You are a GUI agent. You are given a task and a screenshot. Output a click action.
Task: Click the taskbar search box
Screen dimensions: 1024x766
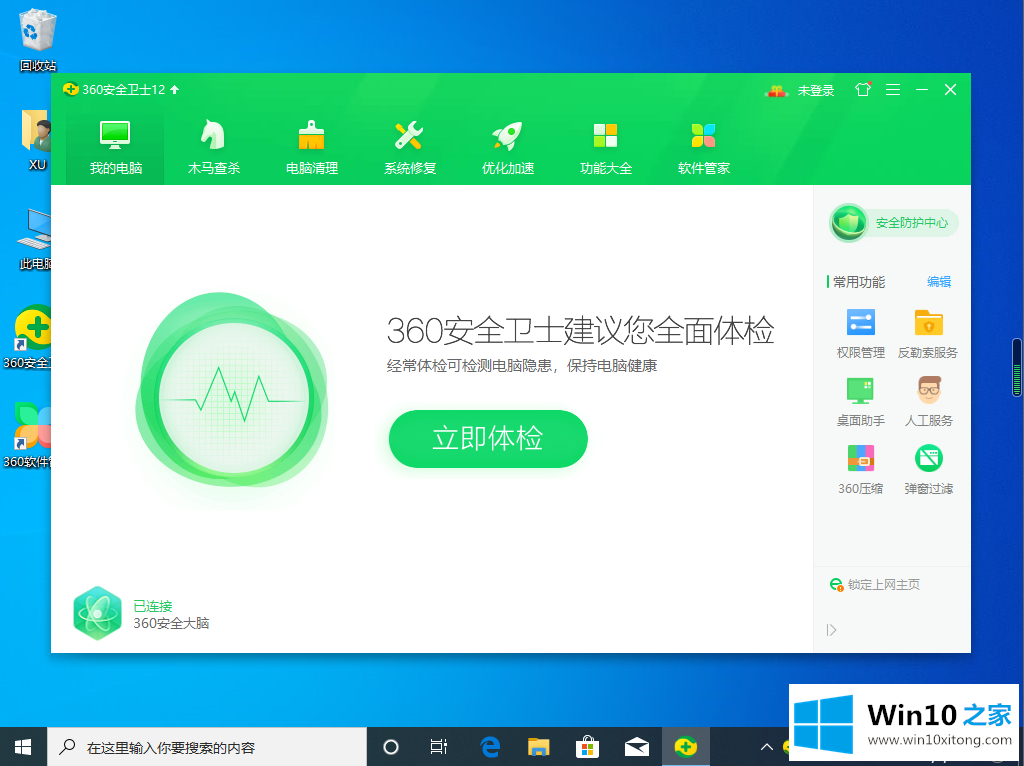click(207, 746)
